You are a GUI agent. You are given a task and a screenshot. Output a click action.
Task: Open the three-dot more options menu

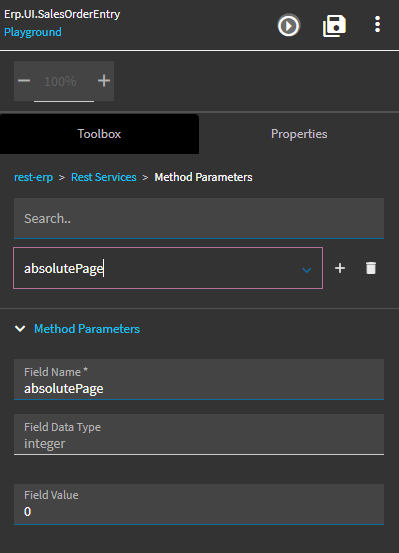(377, 24)
